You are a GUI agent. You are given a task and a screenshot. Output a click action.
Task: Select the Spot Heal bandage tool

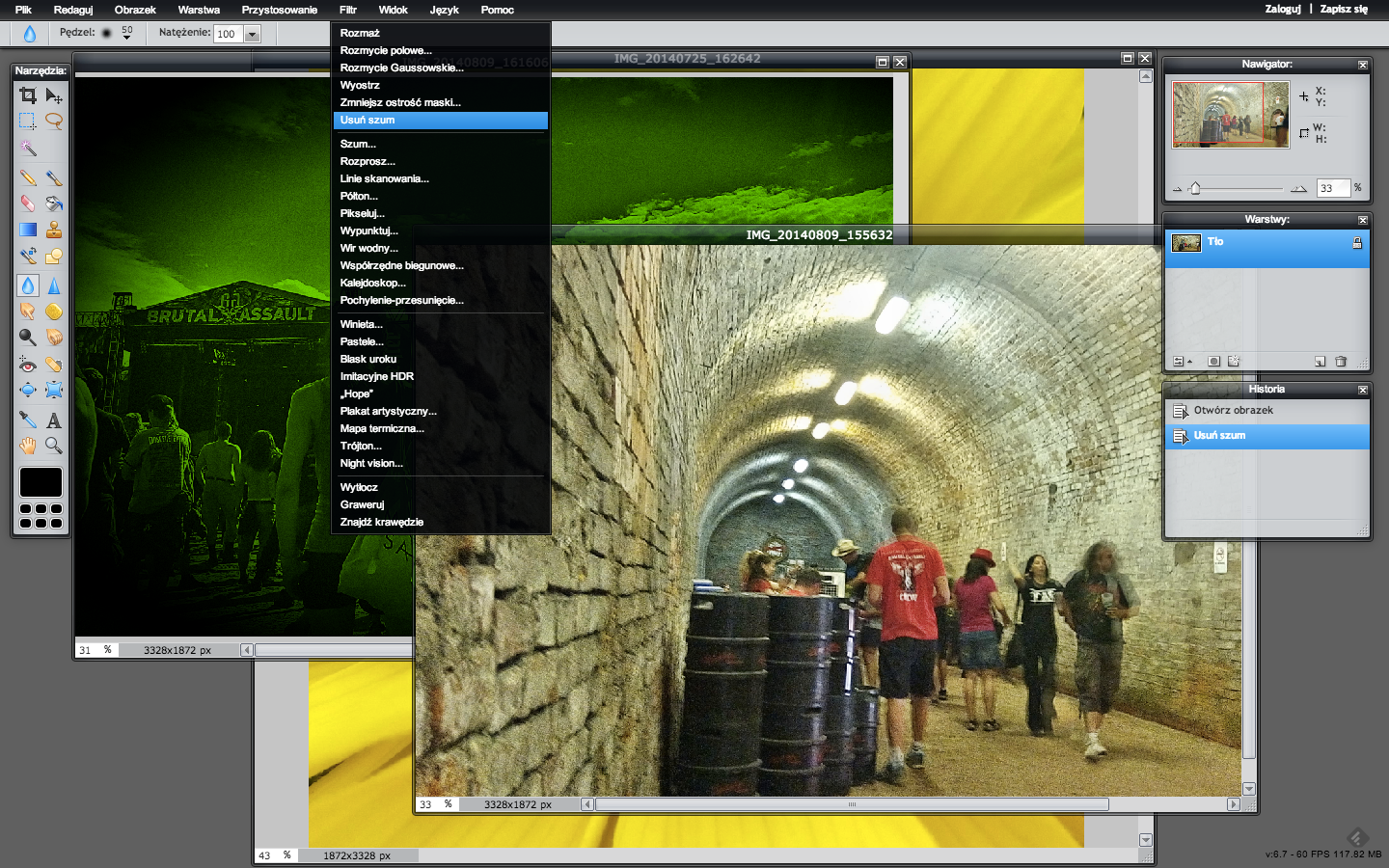pyautogui.click(x=54, y=365)
